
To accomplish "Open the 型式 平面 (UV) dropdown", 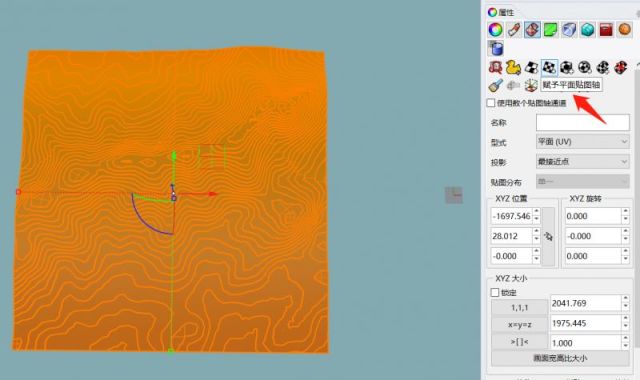I will 582,142.
